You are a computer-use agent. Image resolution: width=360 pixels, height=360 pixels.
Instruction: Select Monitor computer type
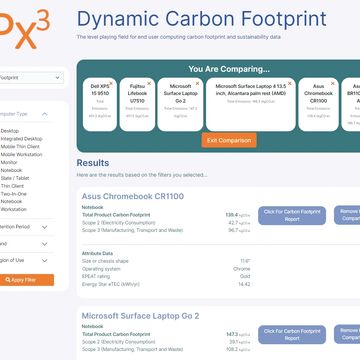pos(9,162)
